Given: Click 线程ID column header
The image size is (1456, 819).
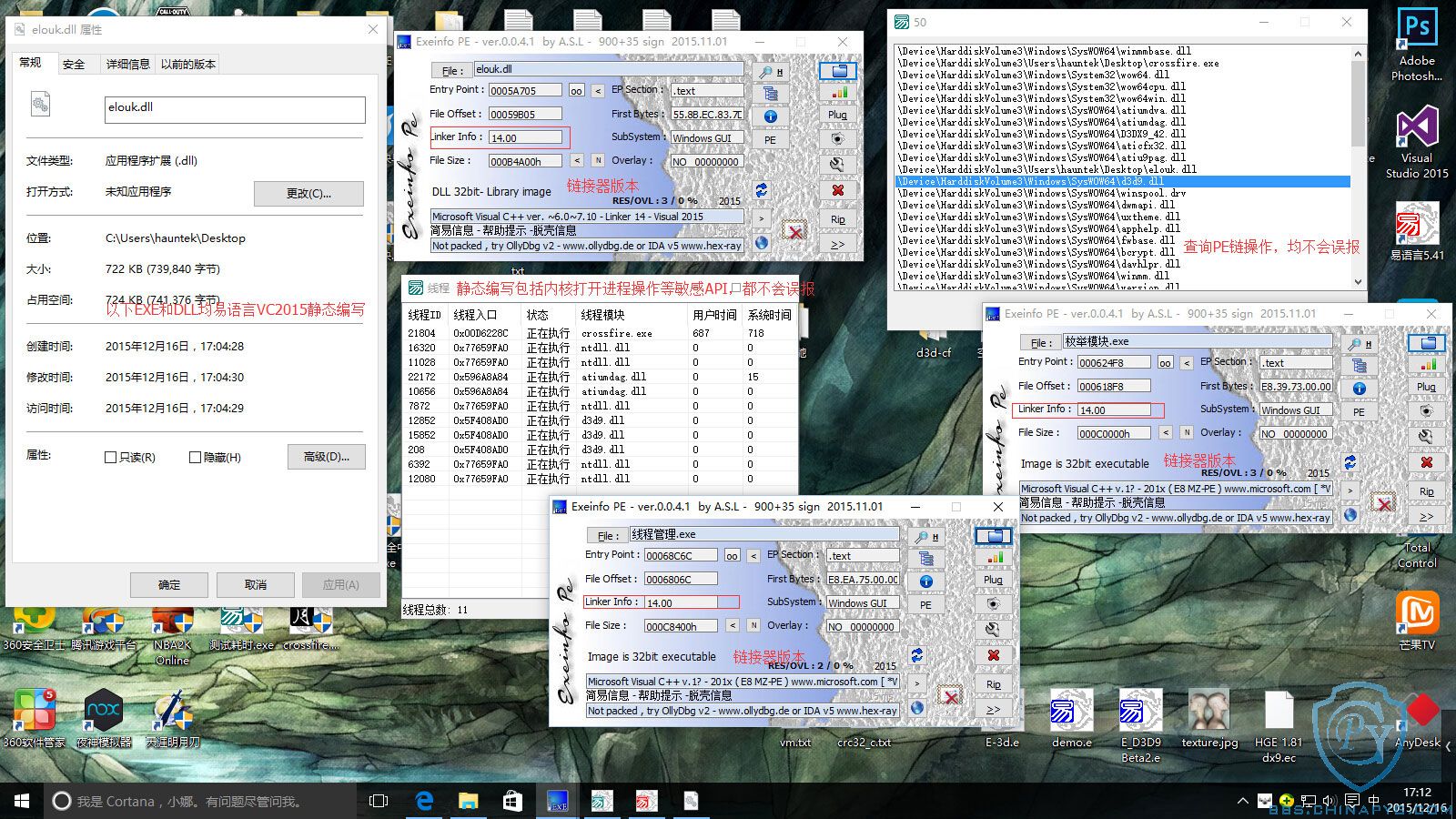Looking at the screenshot, I should click(x=426, y=315).
